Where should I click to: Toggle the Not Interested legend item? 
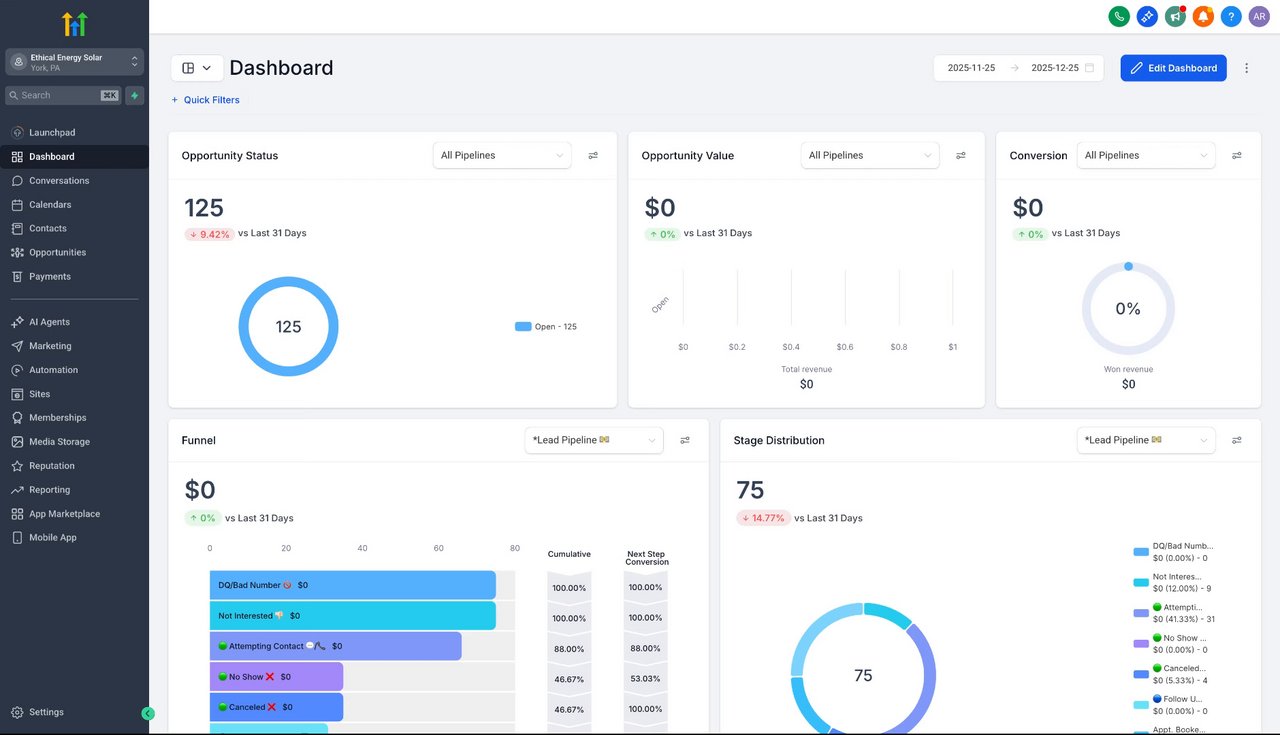click(1173, 582)
